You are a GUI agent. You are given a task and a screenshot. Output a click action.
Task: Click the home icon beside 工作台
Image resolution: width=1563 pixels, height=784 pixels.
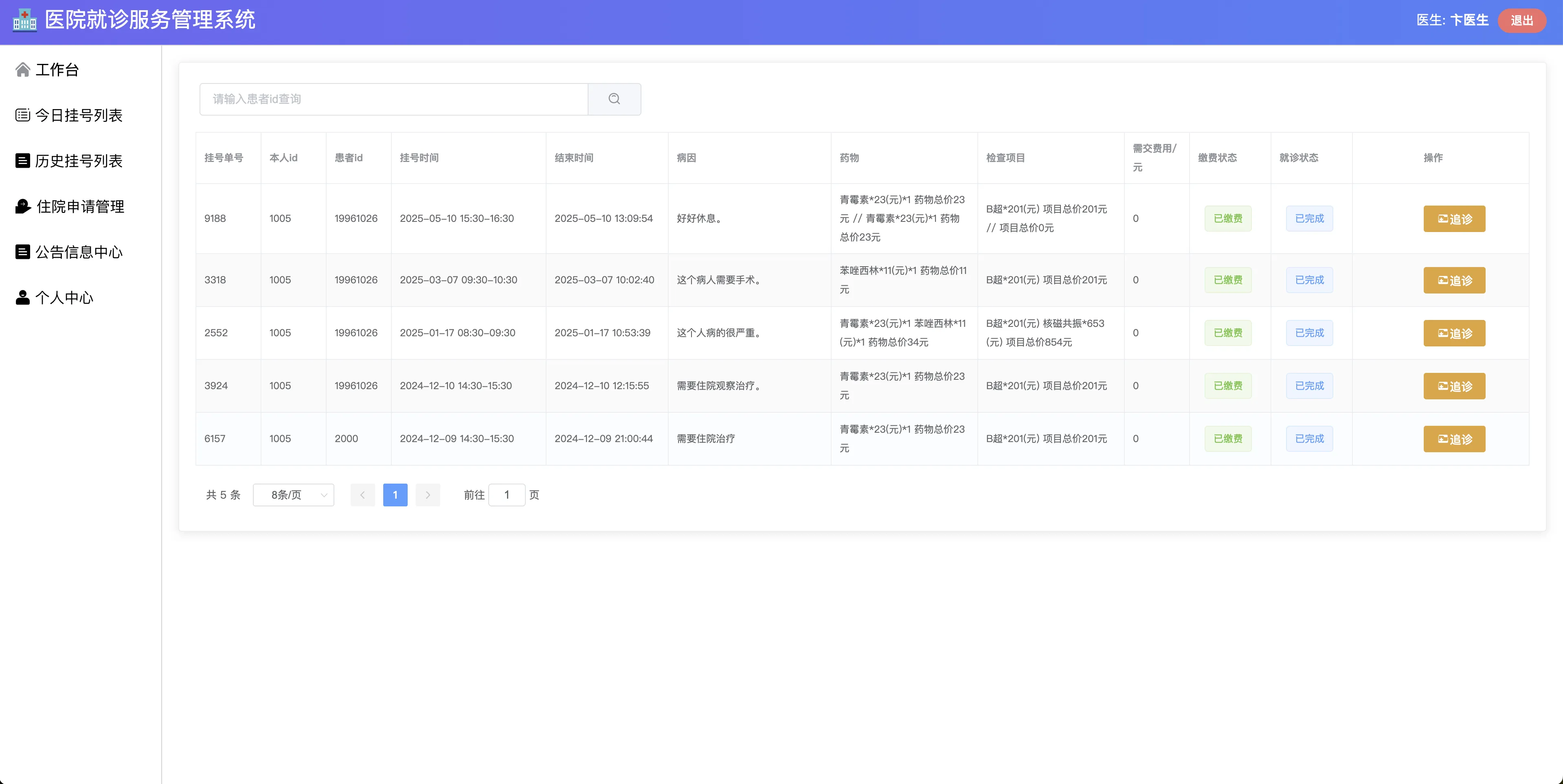point(22,70)
